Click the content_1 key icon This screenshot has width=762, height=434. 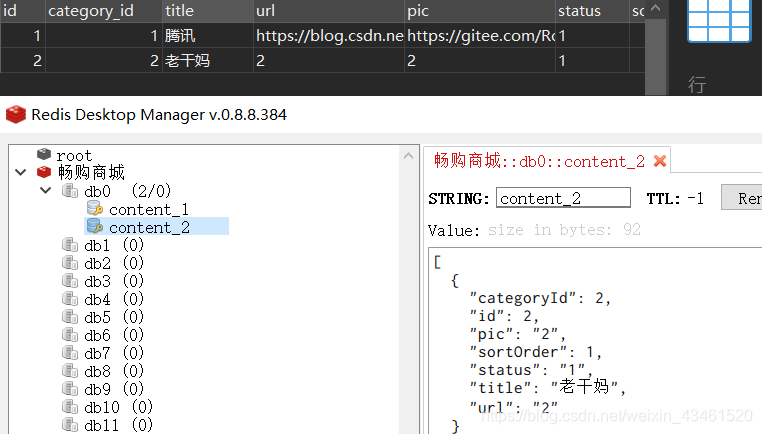(x=95, y=208)
